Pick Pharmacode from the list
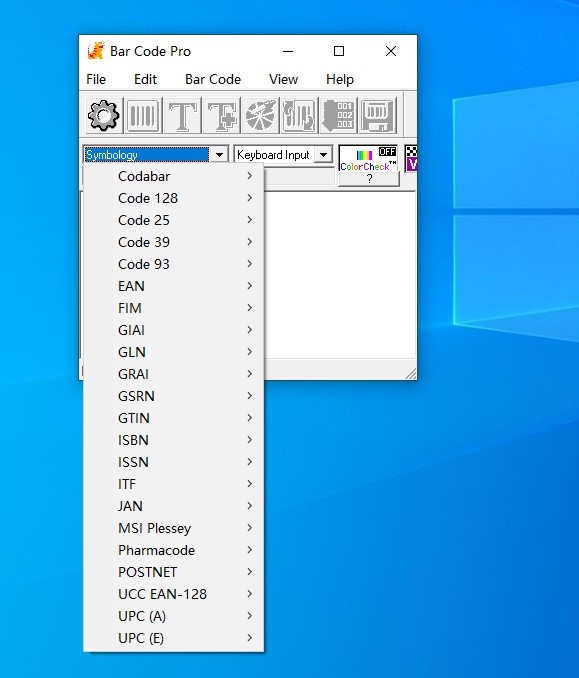Image resolution: width=579 pixels, height=678 pixels. coord(173,550)
